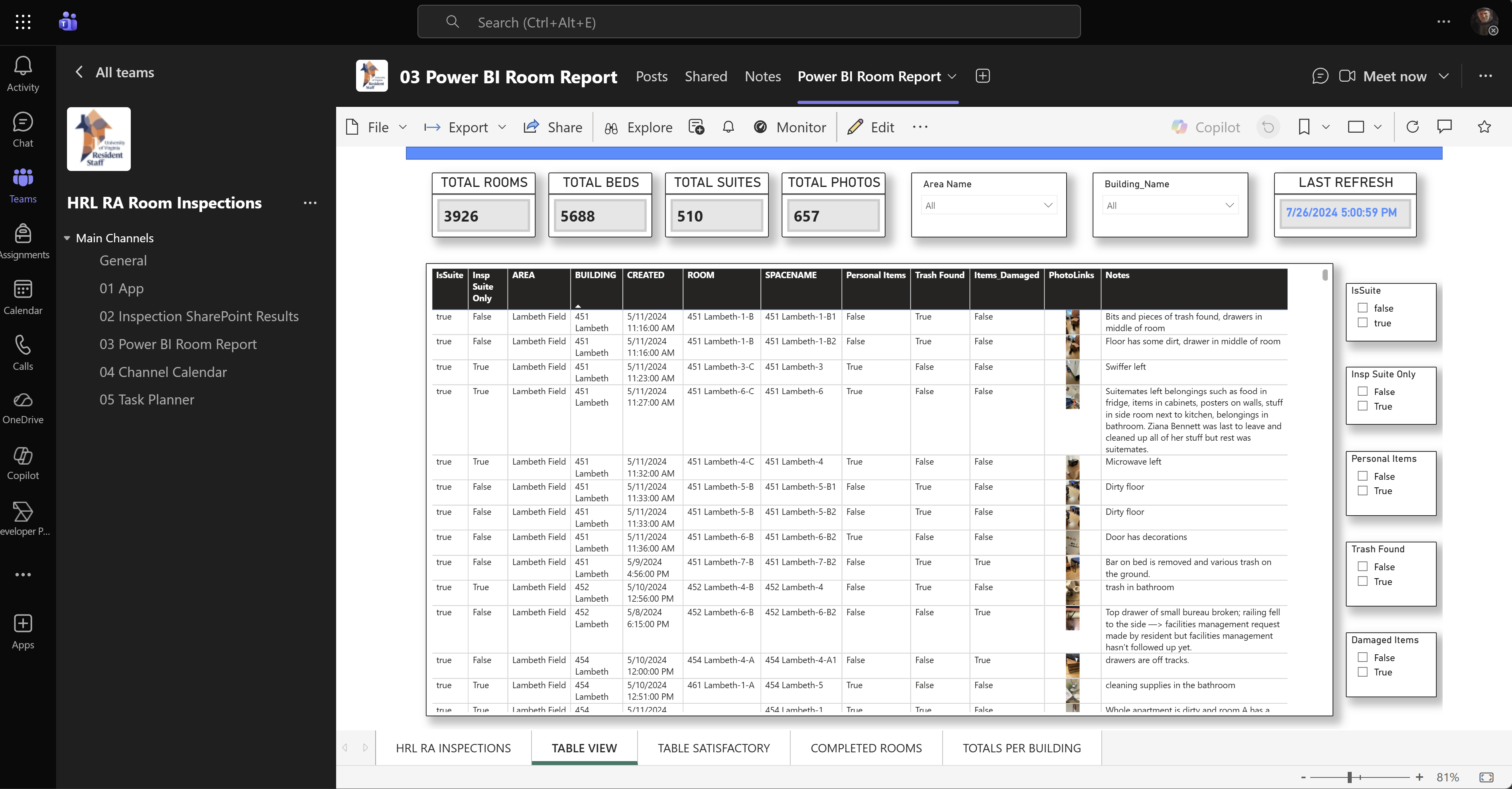Click the set alert bell icon
The image size is (1512, 789).
728,127
